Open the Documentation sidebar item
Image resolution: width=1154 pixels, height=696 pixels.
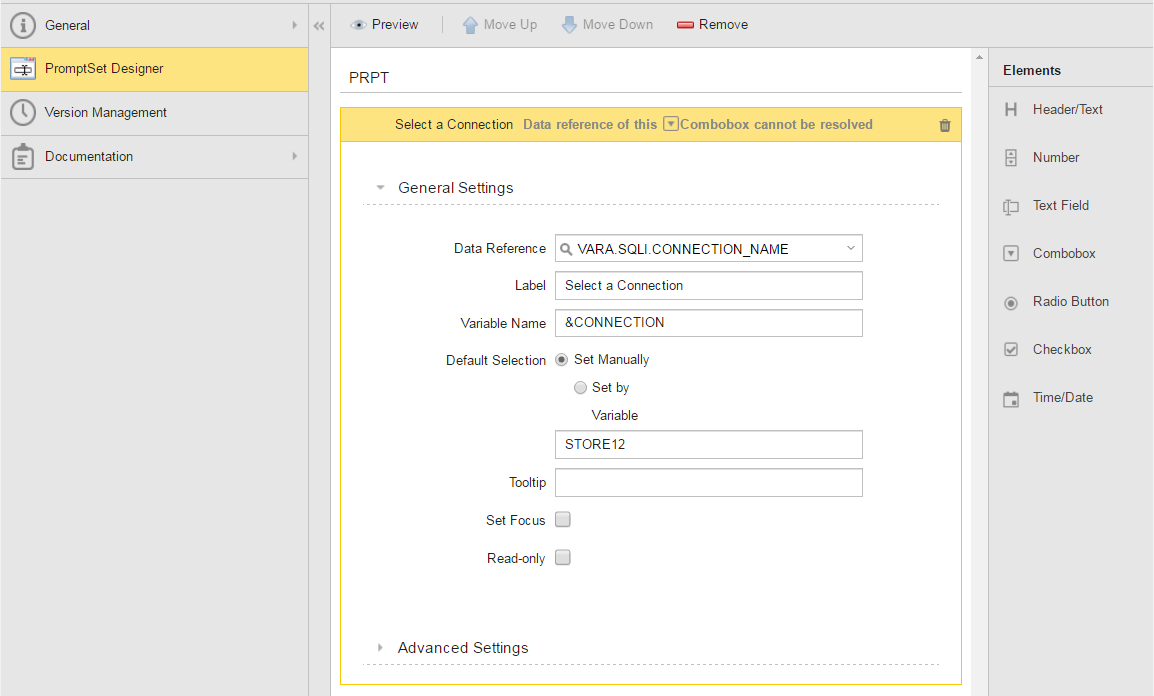89,157
